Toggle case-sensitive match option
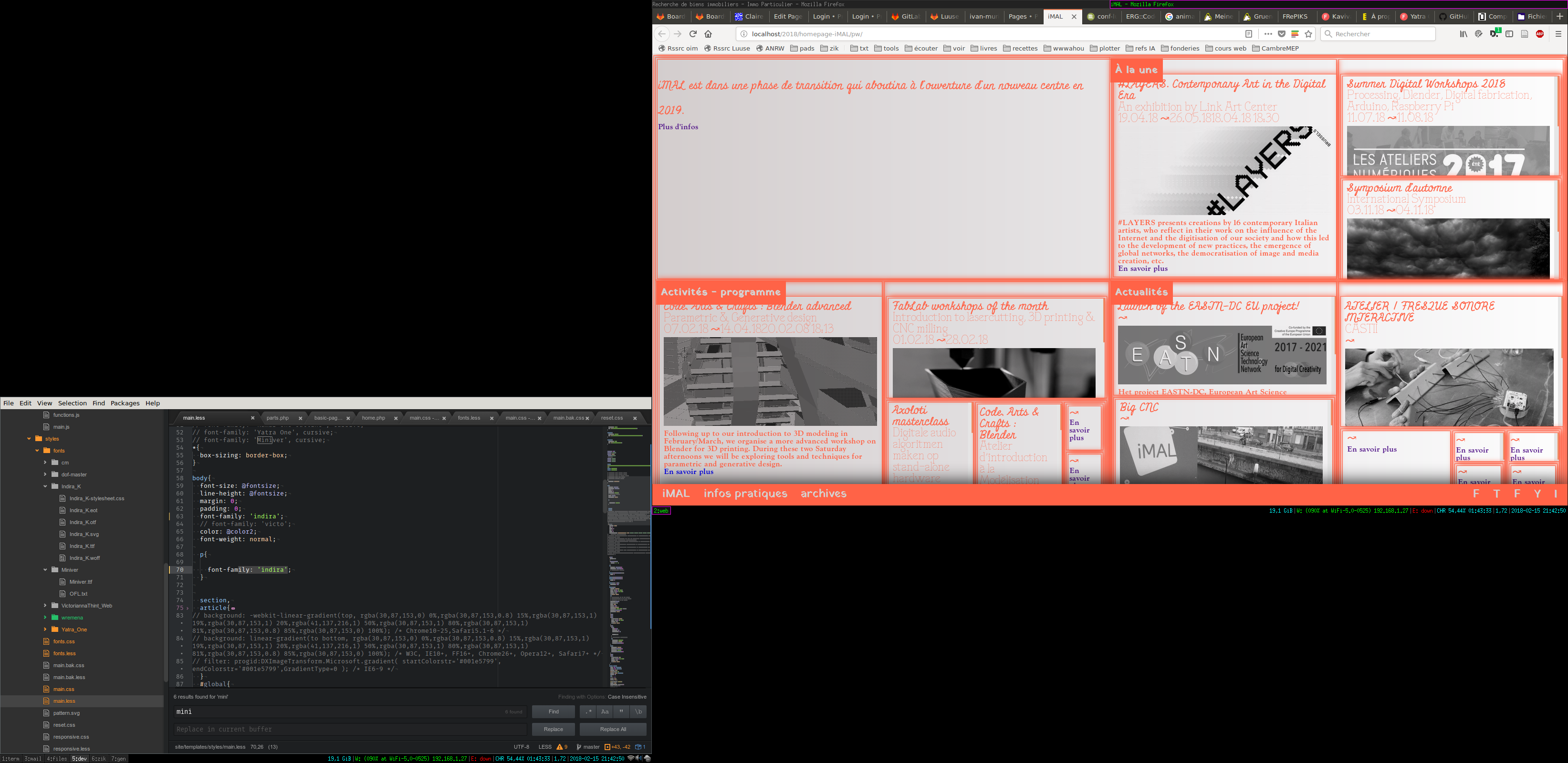This screenshot has height=763, width=1568. (605, 711)
